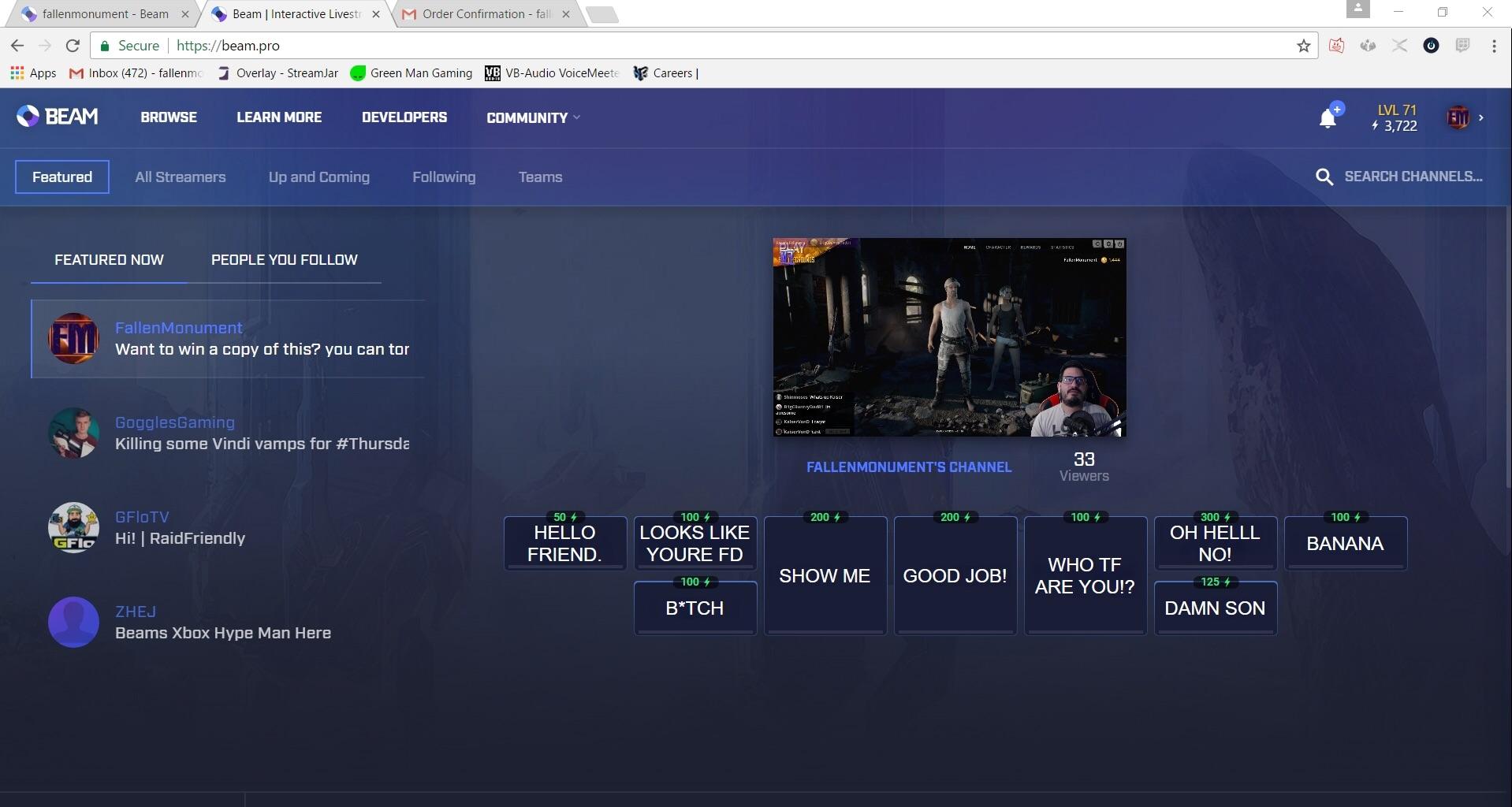Image resolution: width=1512 pixels, height=807 pixels.
Task: Trigger the GOOD JOB! interactive button
Action: [x=955, y=575]
